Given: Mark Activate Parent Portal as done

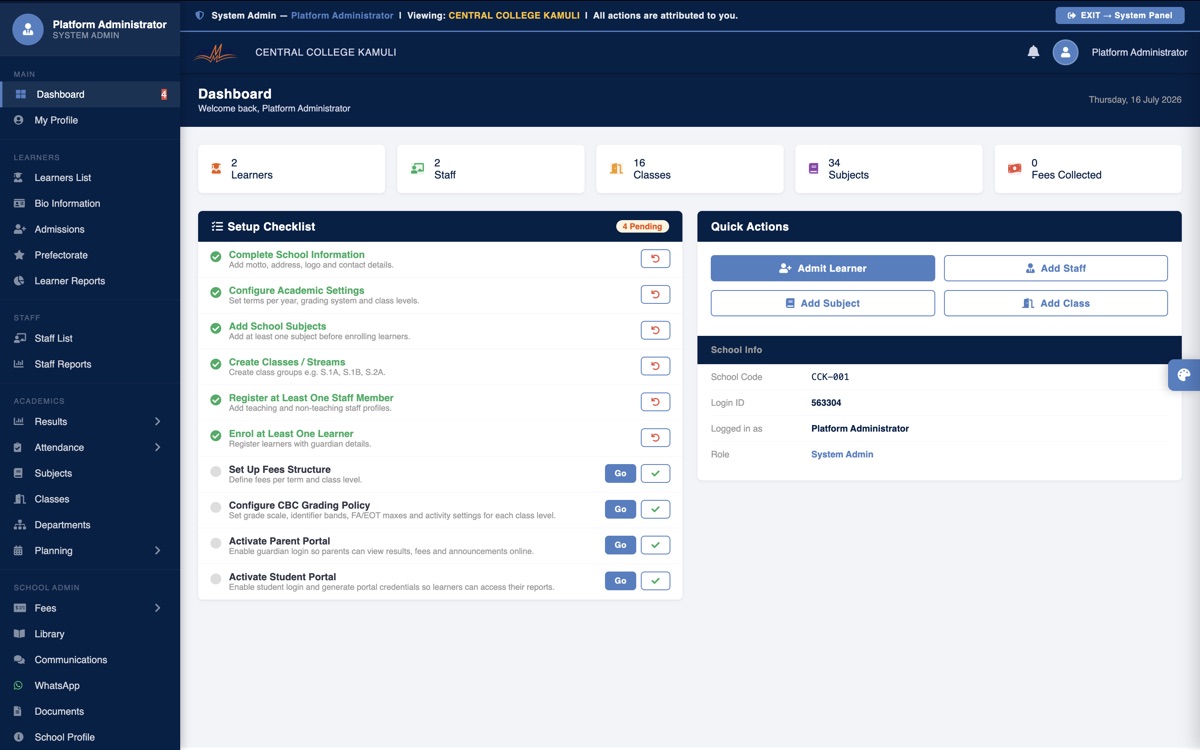Looking at the screenshot, I should pyautogui.click(x=655, y=545).
